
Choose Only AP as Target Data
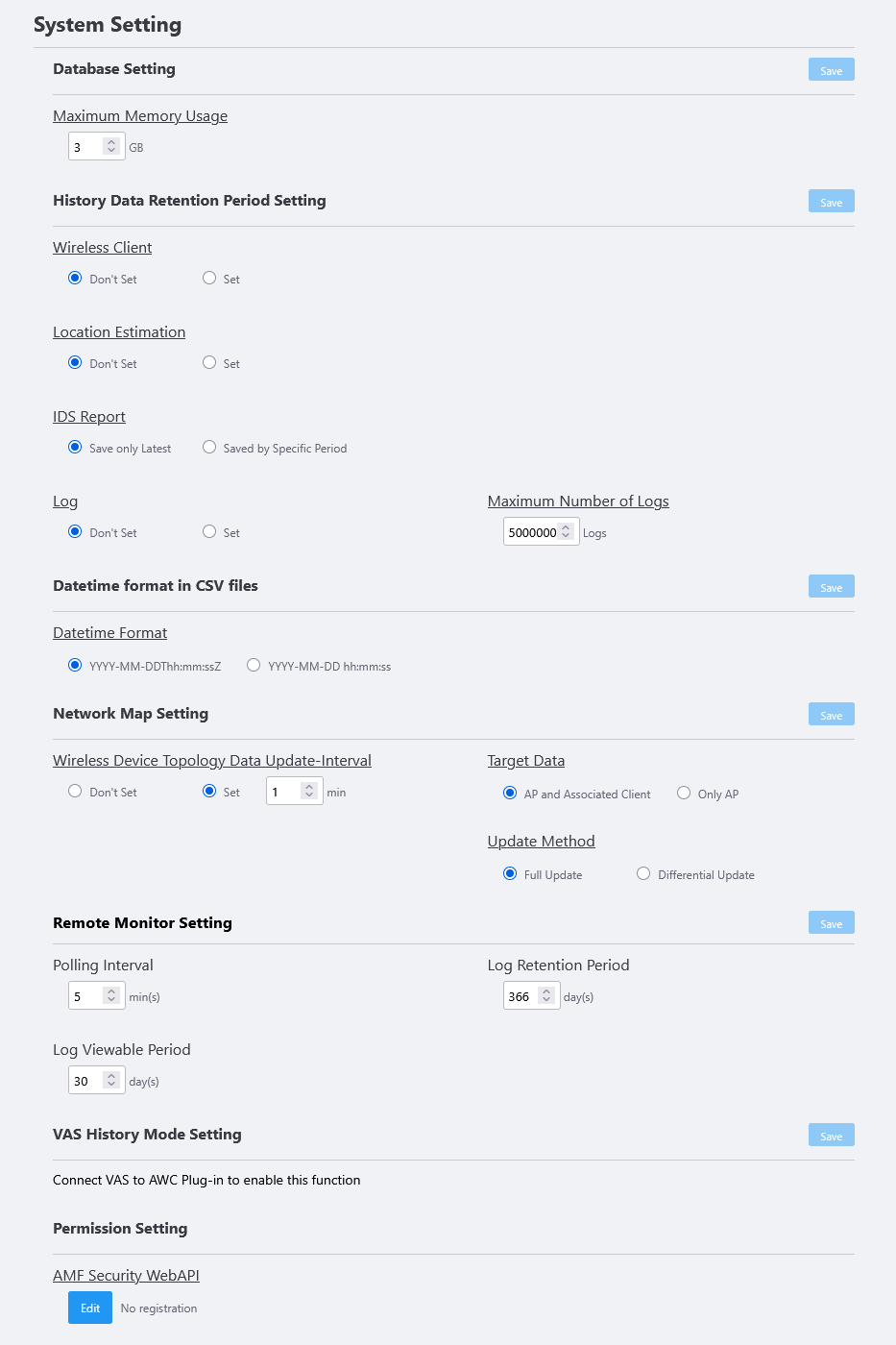tap(684, 793)
